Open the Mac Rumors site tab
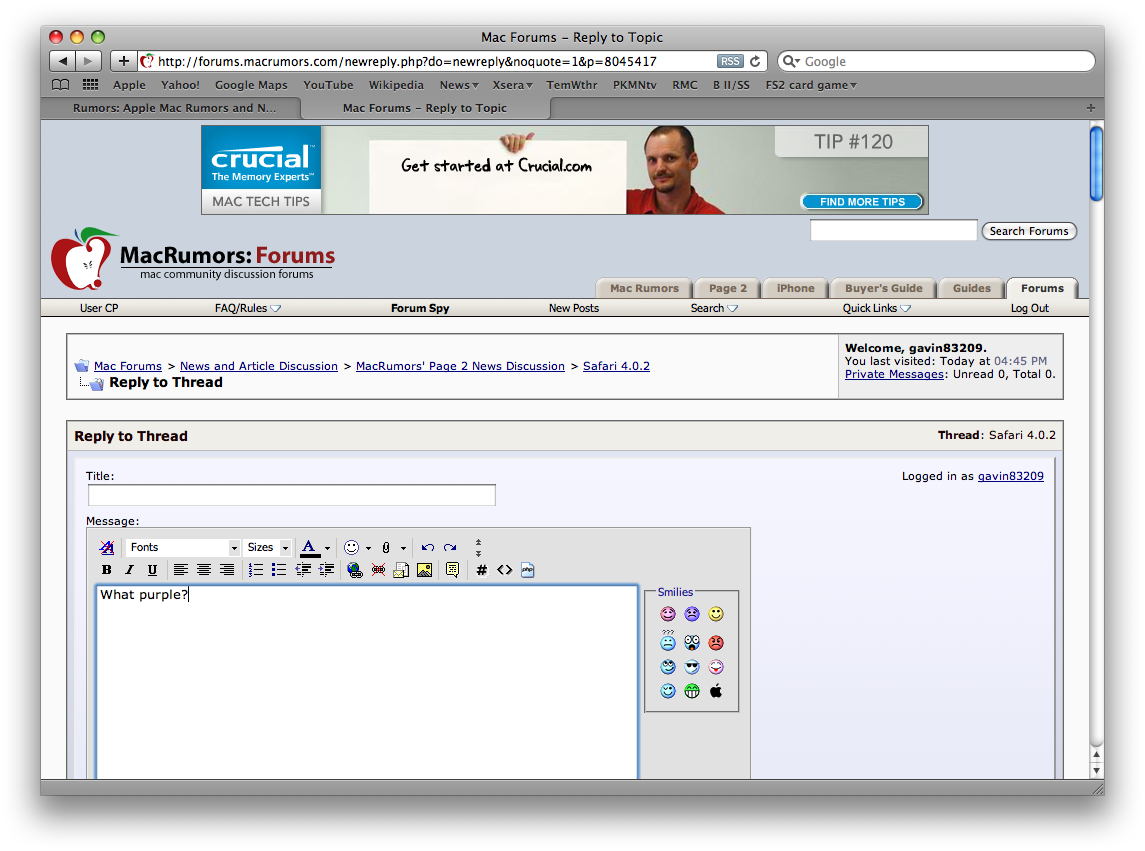This screenshot has height=851, width=1145. [644, 289]
